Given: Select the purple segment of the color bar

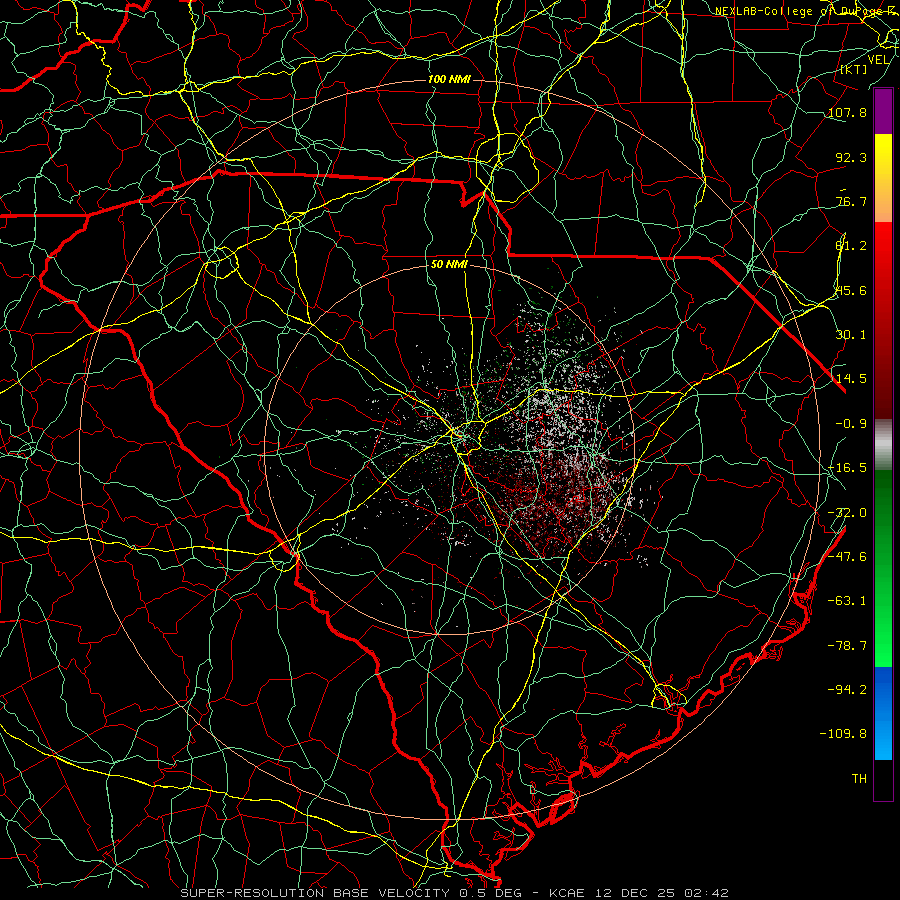Looking at the screenshot, I should (883, 112).
